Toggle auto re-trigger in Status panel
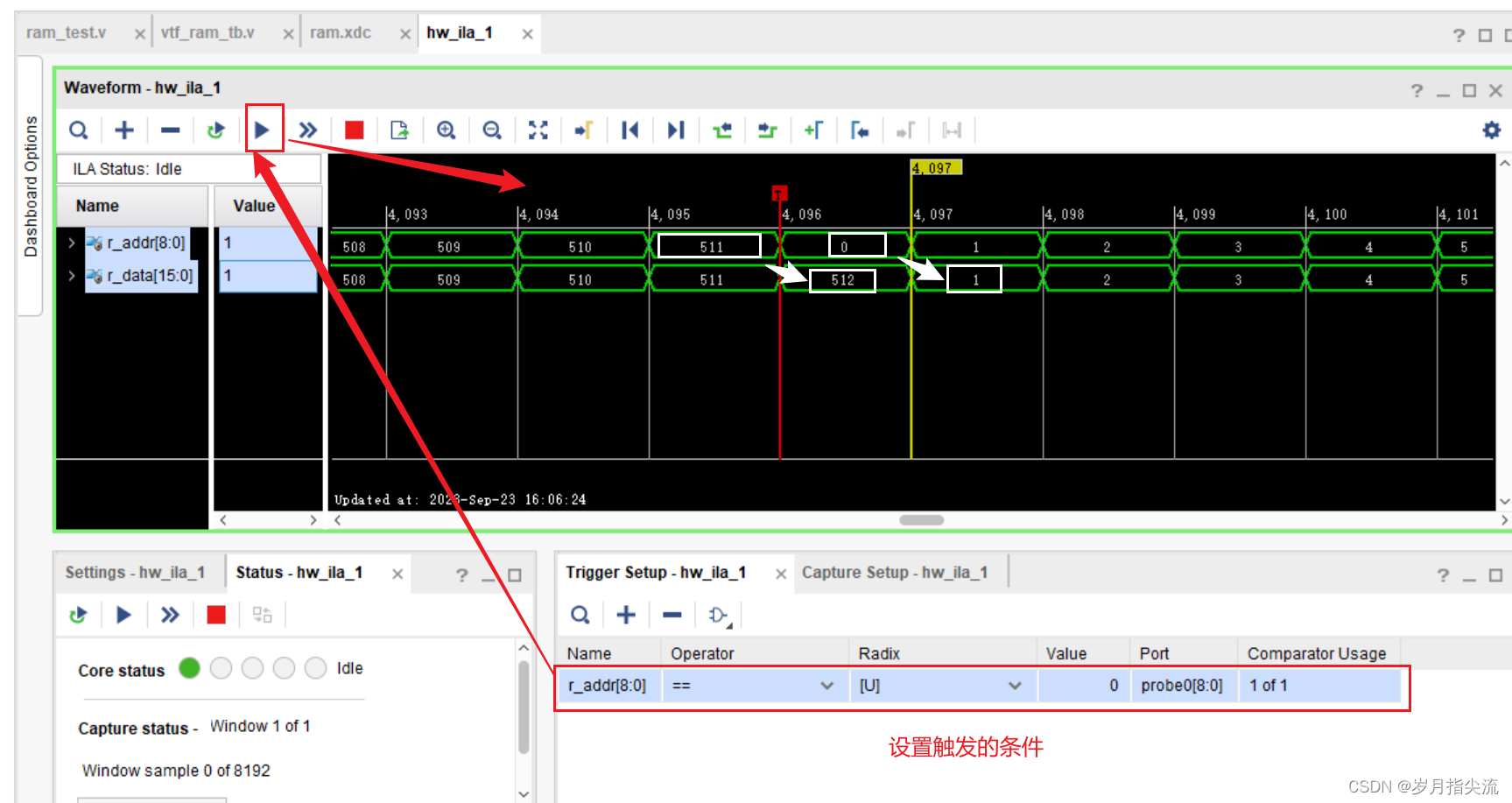This screenshot has height=803, width=1512. click(x=79, y=615)
